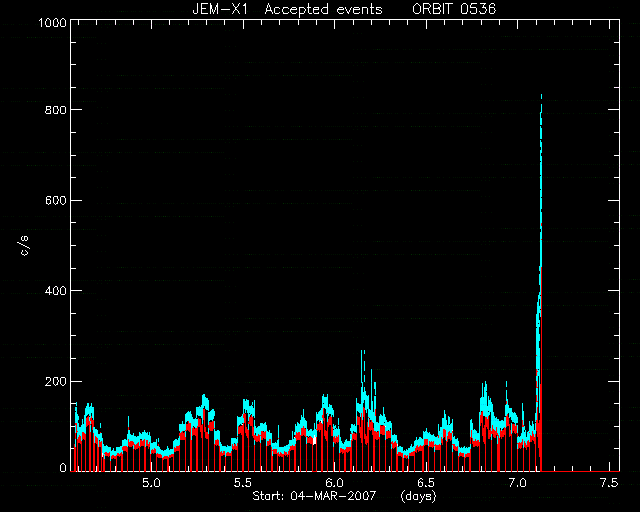Click the 200 y-axis tick label
The width and height of the screenshot is (640, 512).
pyautogui.click(x=56, y=381)
